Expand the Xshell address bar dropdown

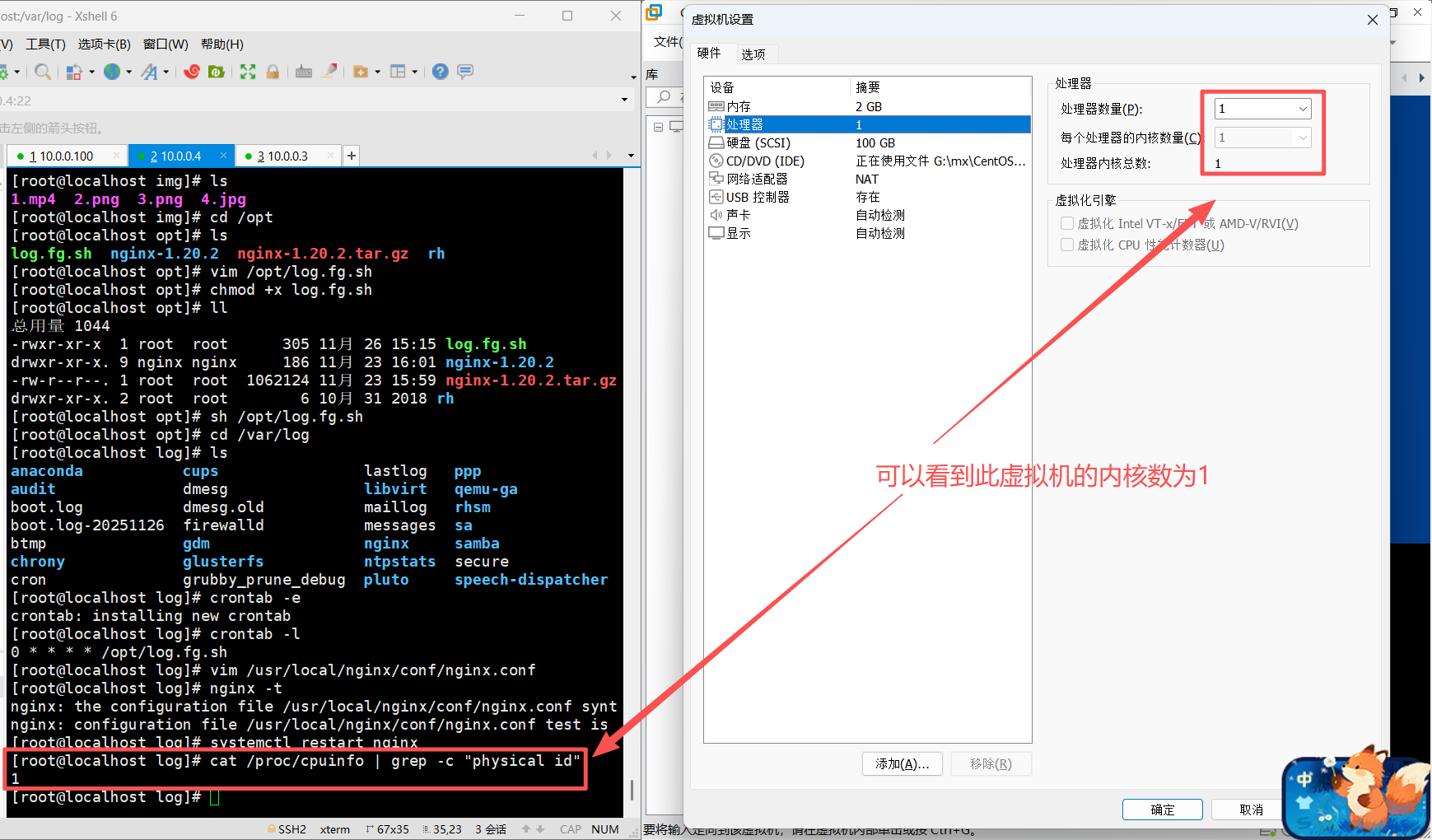624,100
